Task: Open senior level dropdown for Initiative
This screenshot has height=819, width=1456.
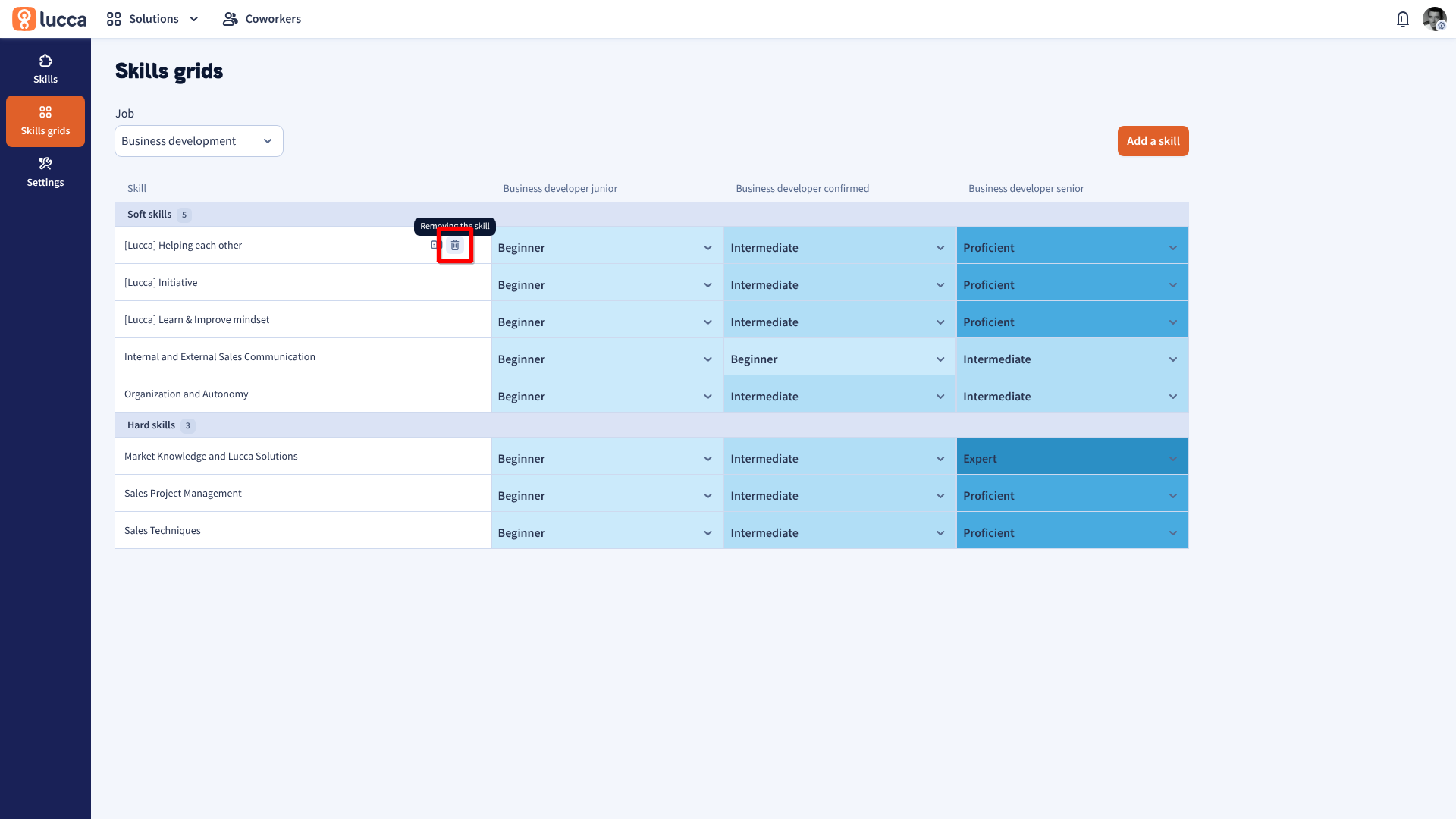Action: pyautogui.click(x=1072, y=283)
